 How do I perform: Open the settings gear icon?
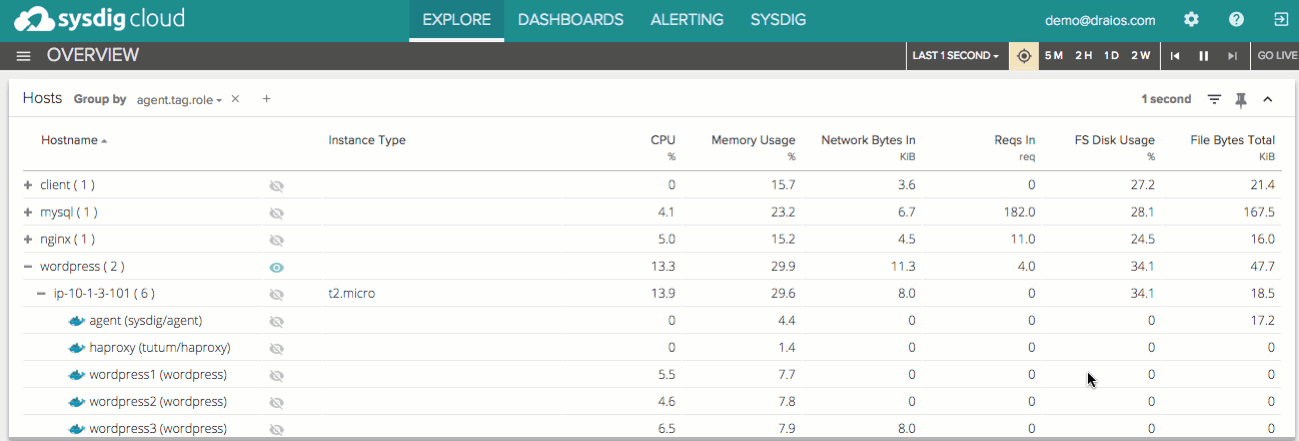1191,19
